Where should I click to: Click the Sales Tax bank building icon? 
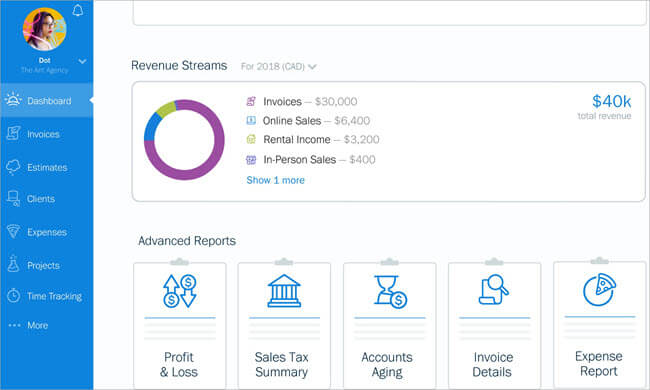[x=284, y=291]
